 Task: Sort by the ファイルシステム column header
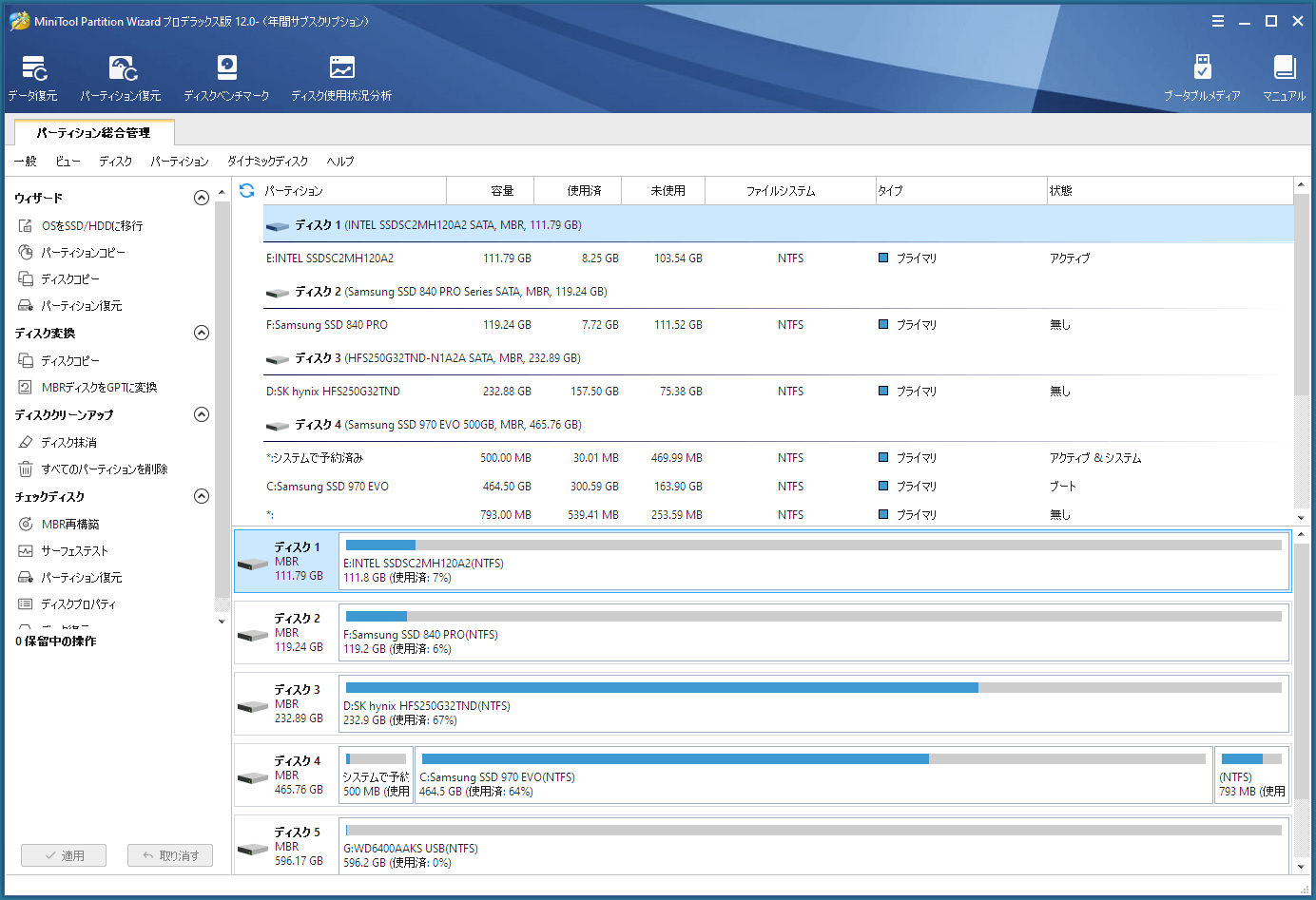[789, 190]
